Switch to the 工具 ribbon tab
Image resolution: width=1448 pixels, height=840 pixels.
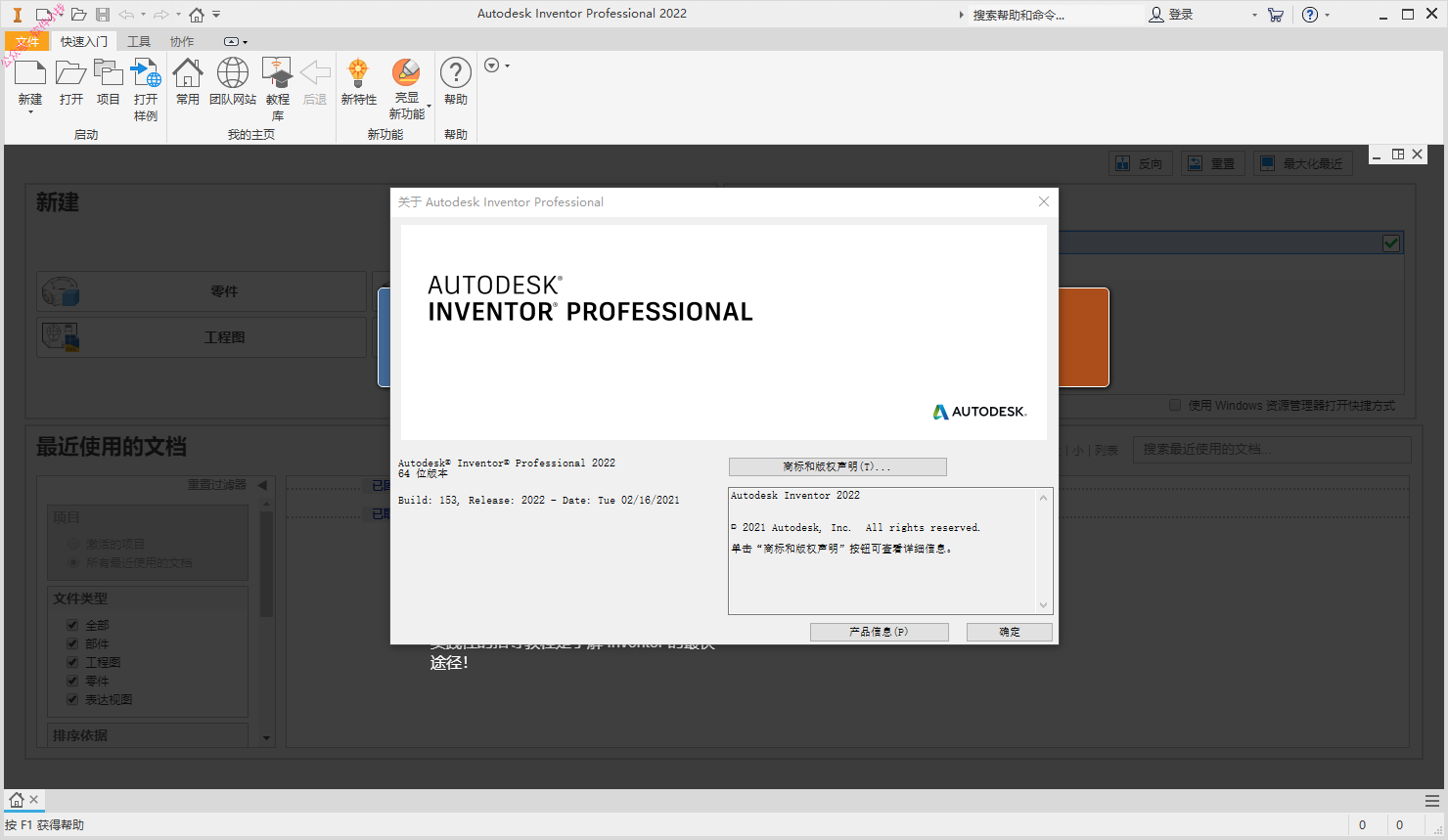tap(139, 41)
